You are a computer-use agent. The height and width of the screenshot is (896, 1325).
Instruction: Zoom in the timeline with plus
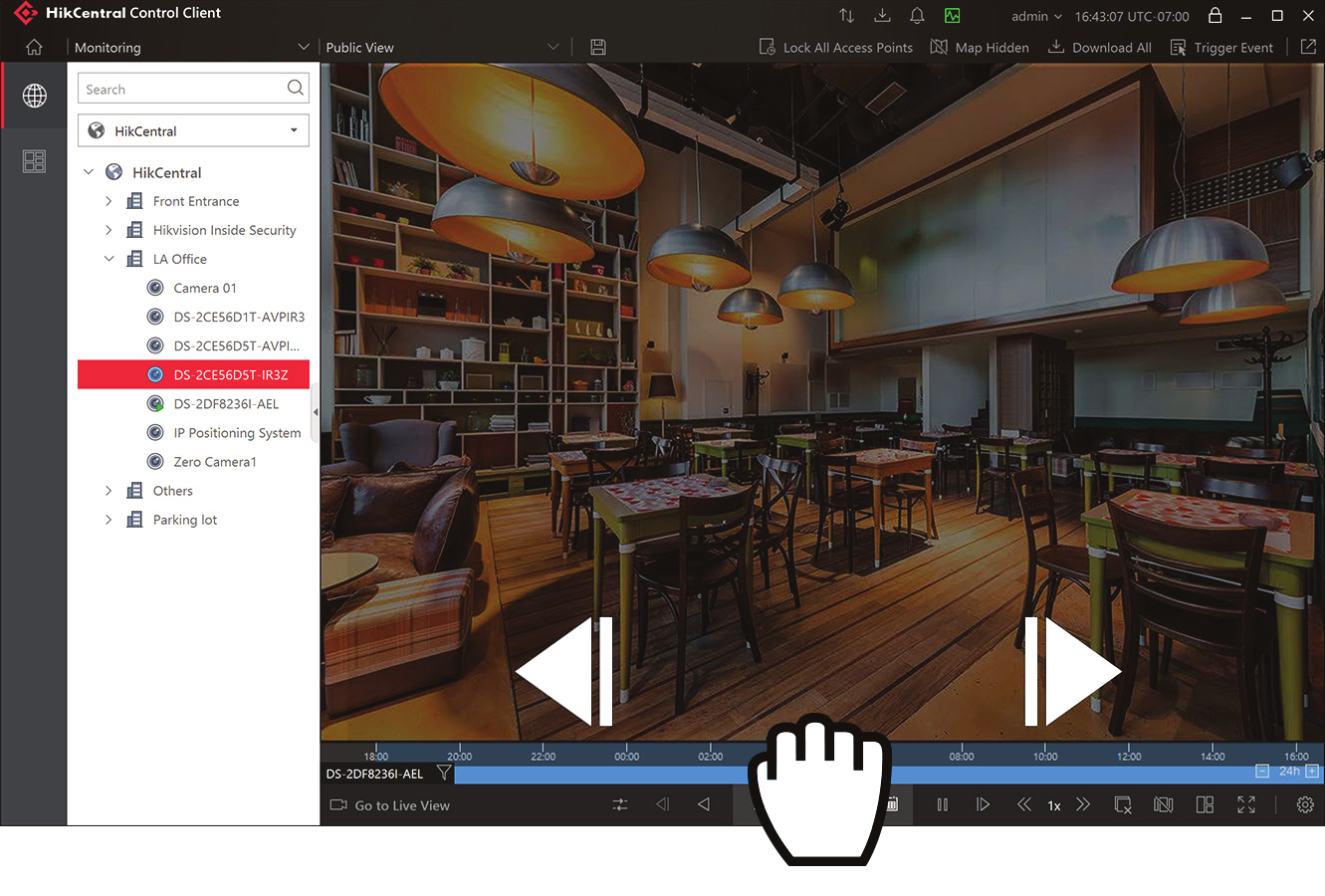[1312, 772]
